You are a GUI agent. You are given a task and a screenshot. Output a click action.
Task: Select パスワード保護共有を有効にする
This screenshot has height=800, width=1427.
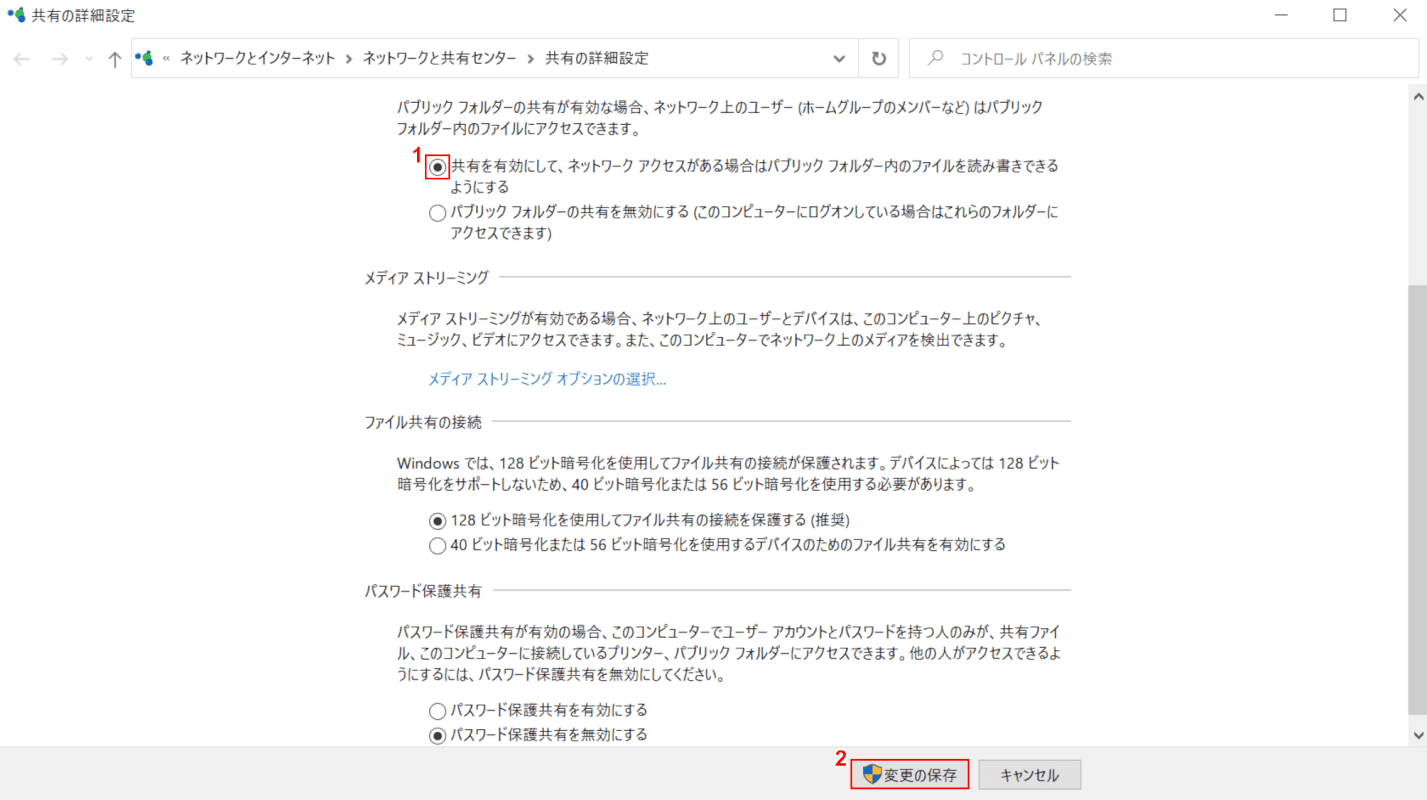click(x=437, y=711)
